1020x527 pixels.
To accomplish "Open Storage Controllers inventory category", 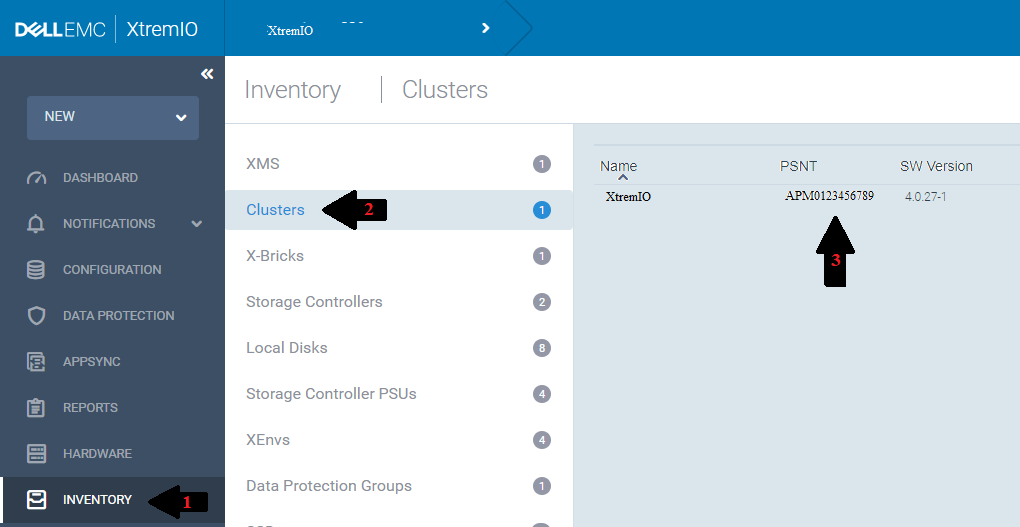I will click(314, 302).
